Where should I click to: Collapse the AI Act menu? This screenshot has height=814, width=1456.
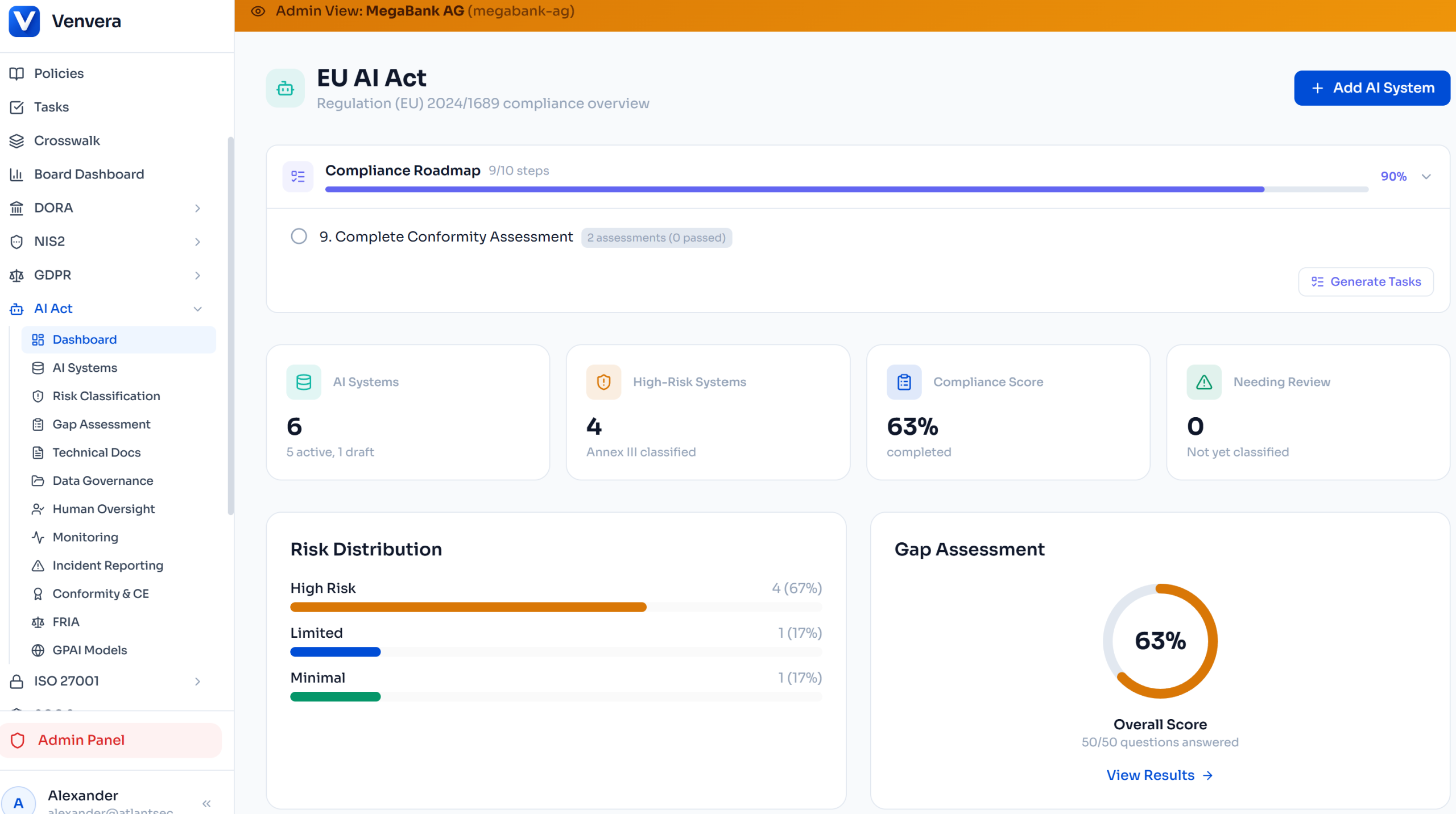coord(197,309)
